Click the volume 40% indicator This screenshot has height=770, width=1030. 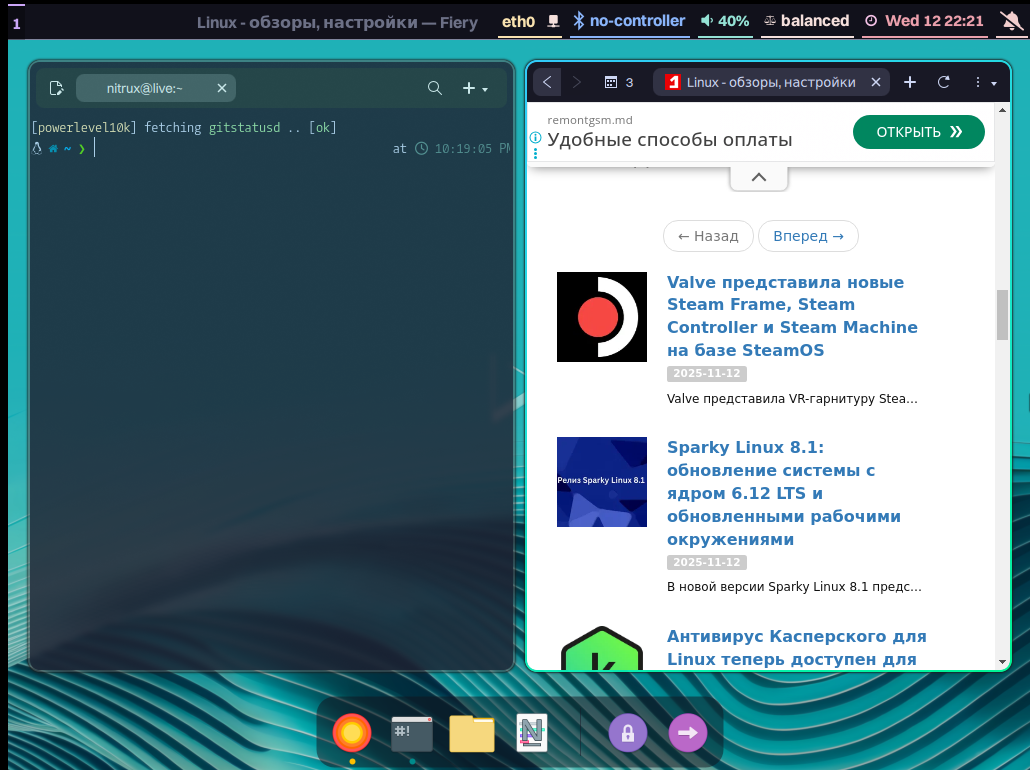coord(725,21)
